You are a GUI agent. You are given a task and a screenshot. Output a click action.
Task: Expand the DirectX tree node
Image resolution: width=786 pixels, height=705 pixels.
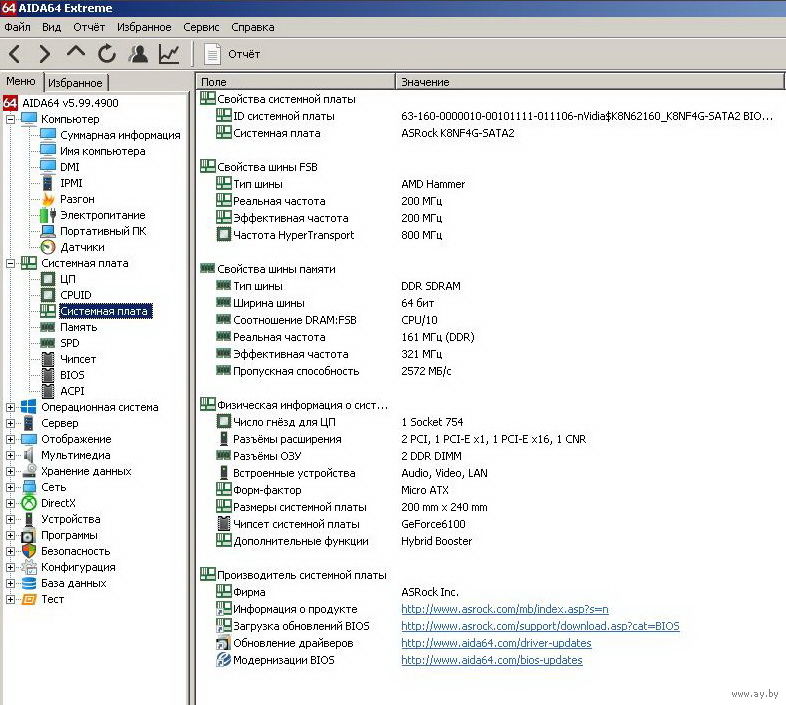(x=11, y=503)
